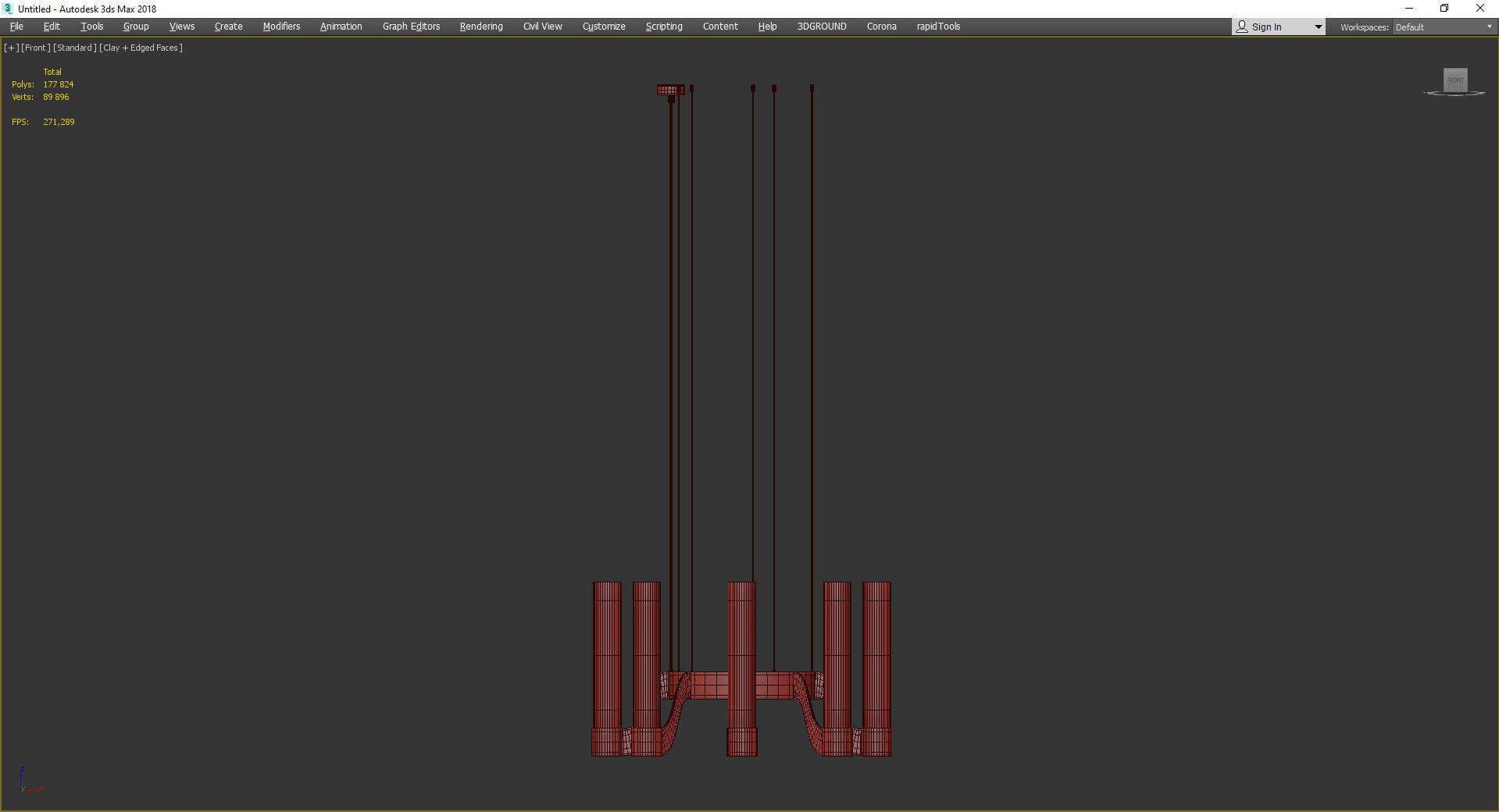Click the [+] viewport general menu label
1499x812 pixels.
coord(12,48)
